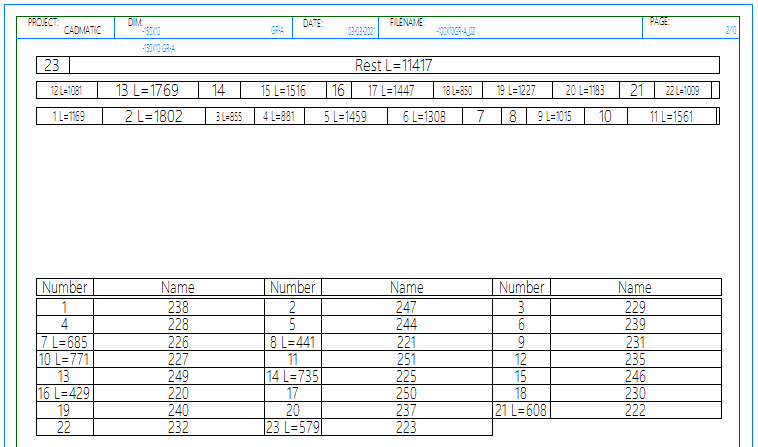758x447 pixels.
Task: Select name value 238 in the table
Action: pos(178,307)
